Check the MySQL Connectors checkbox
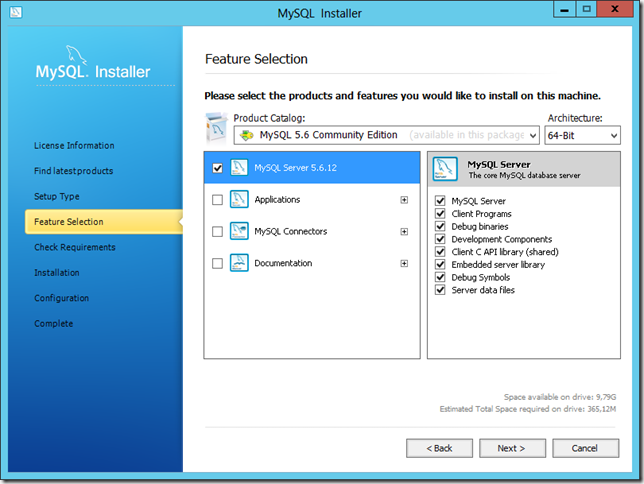644x484 pixels. (x=217, y=232)
